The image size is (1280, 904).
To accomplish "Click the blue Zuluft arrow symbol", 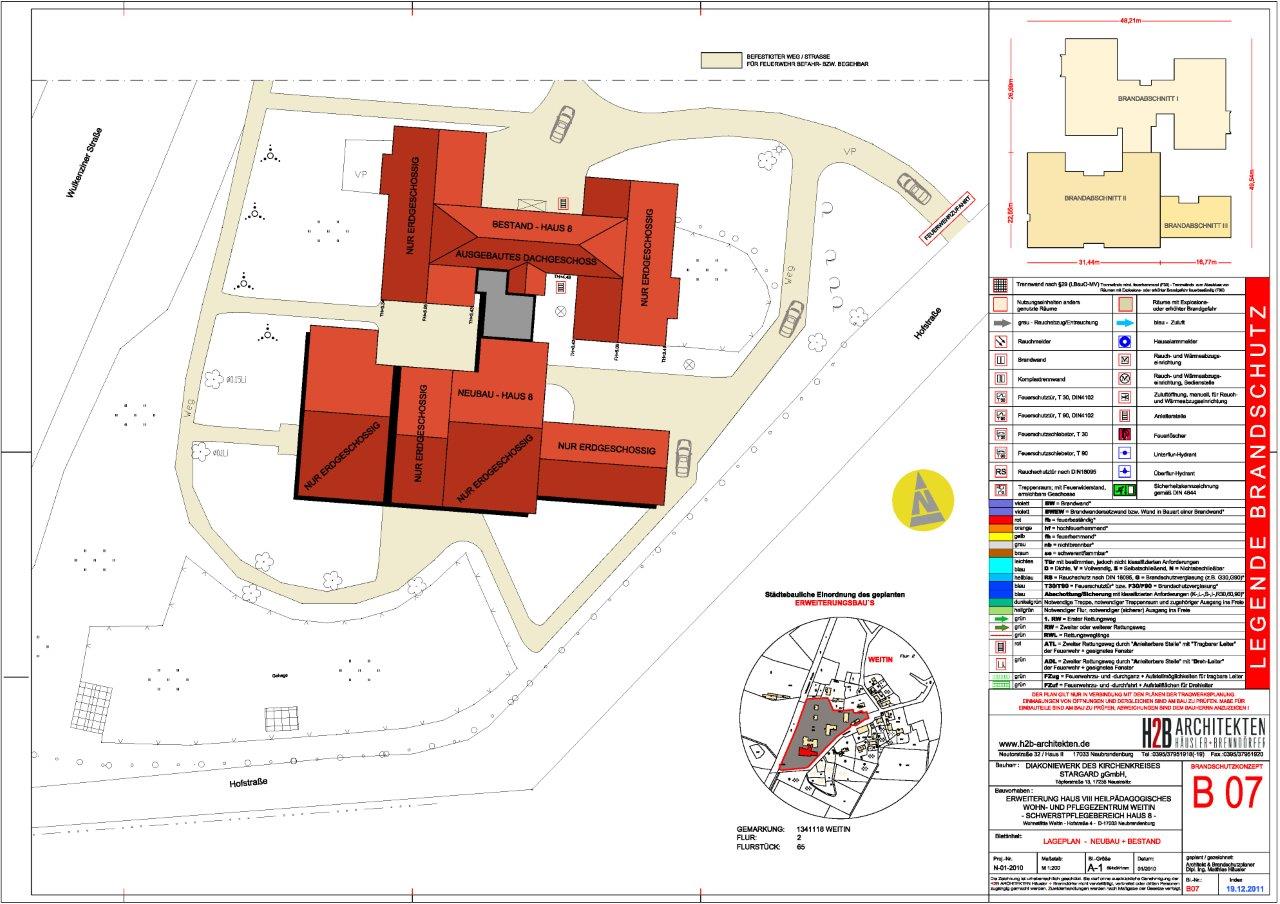I will pyautogui.click(x=1125, y=323).
